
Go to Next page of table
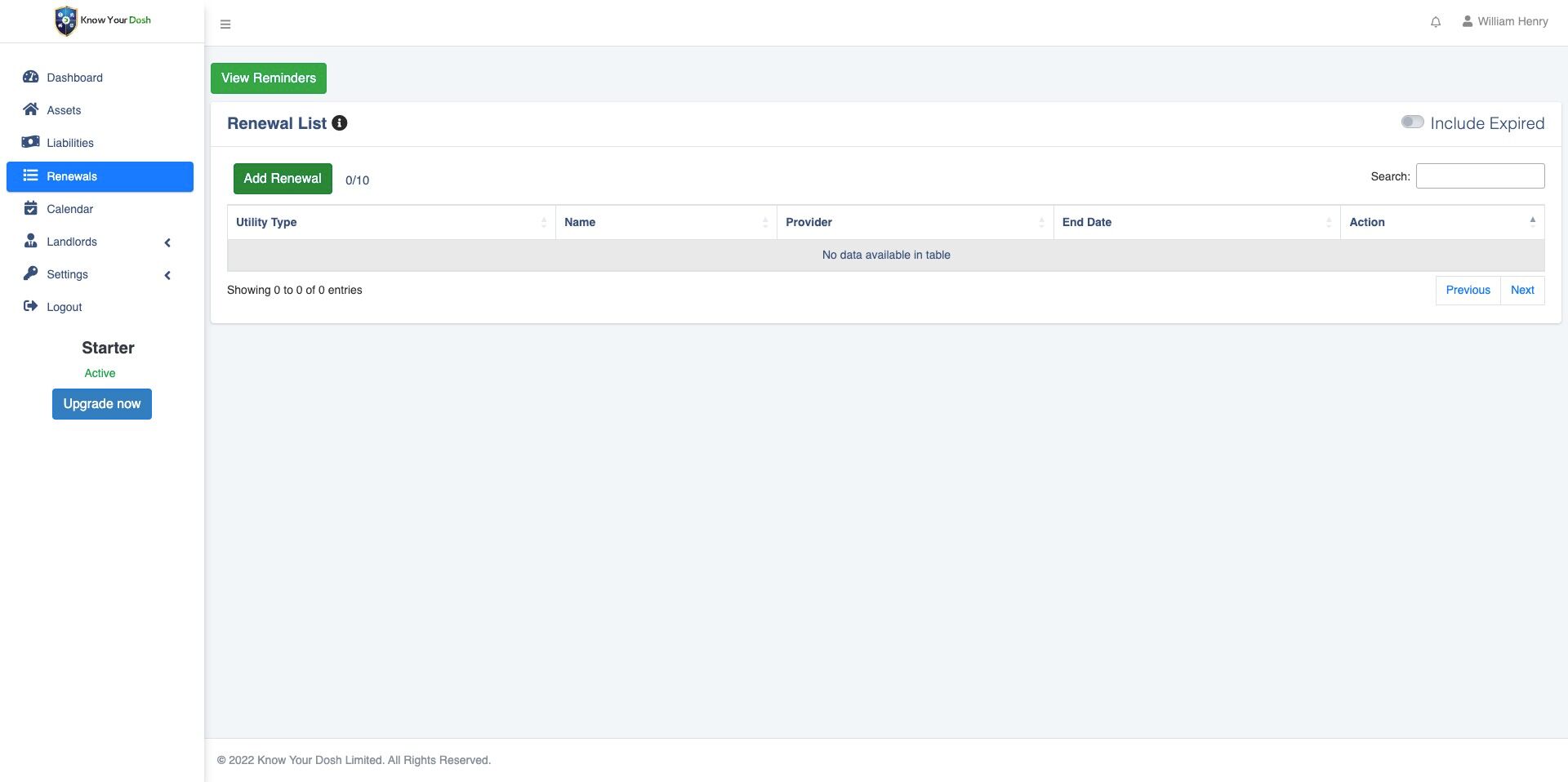(x=1522, y=291)
